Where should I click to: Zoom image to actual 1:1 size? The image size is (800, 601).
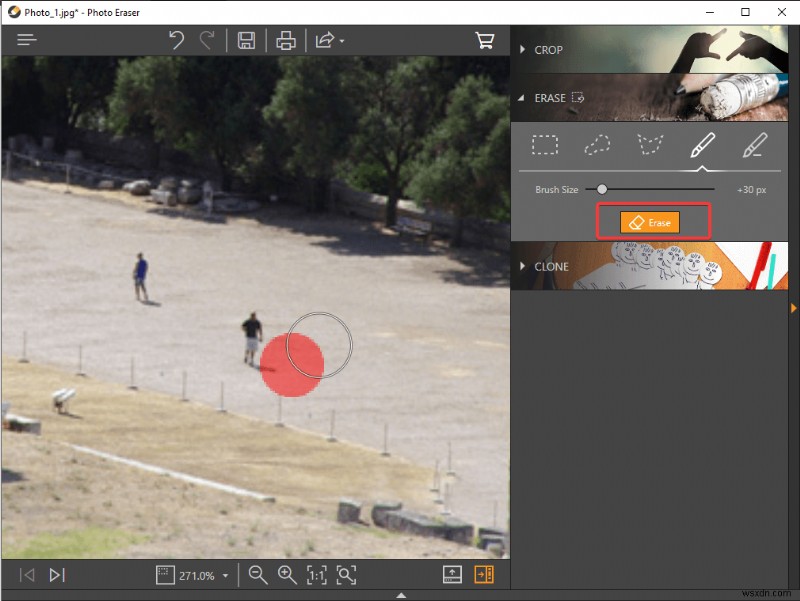pyautogui.click(x=316, y=575)
